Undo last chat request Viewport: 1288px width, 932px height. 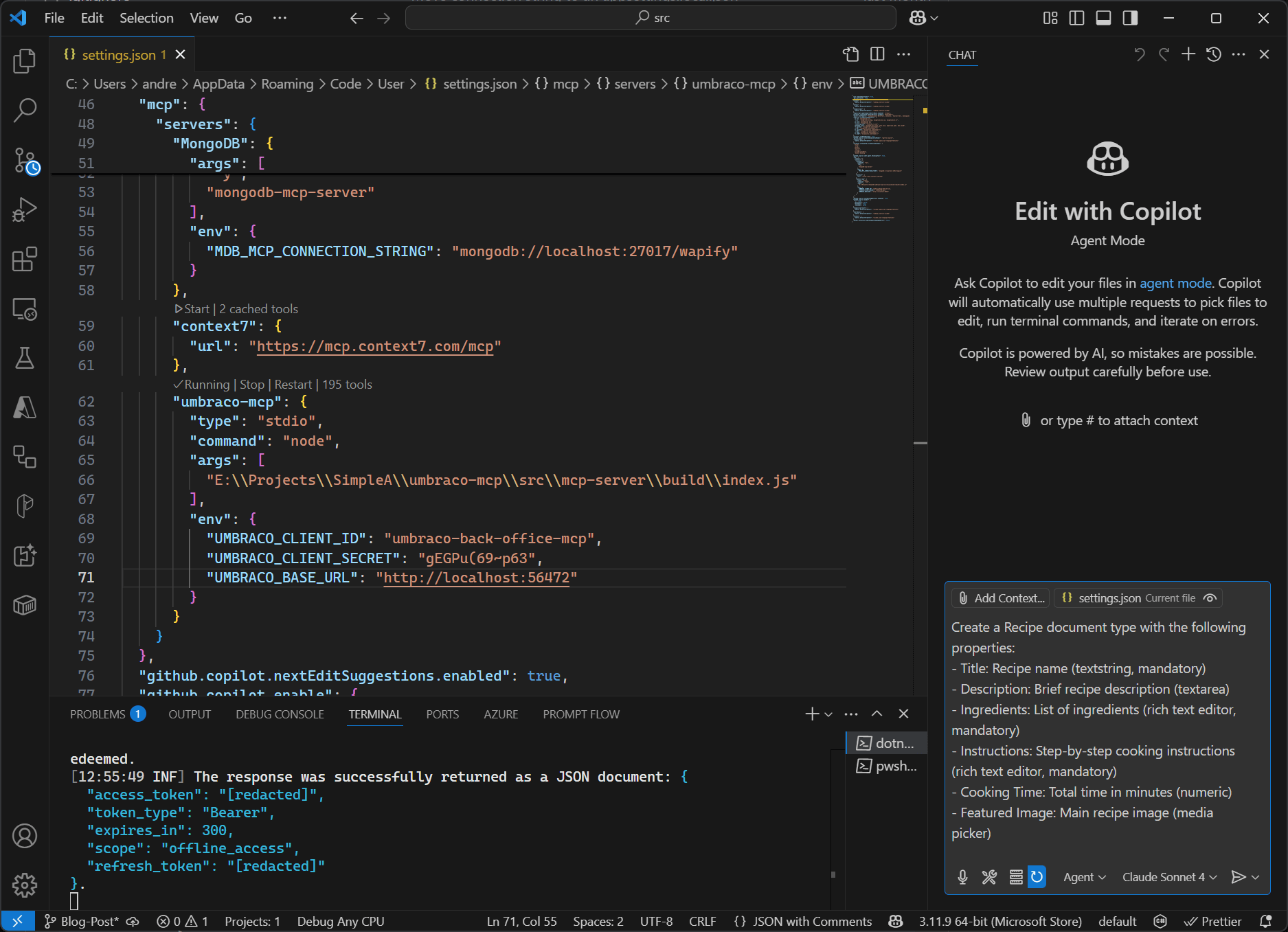(1140, 54)
